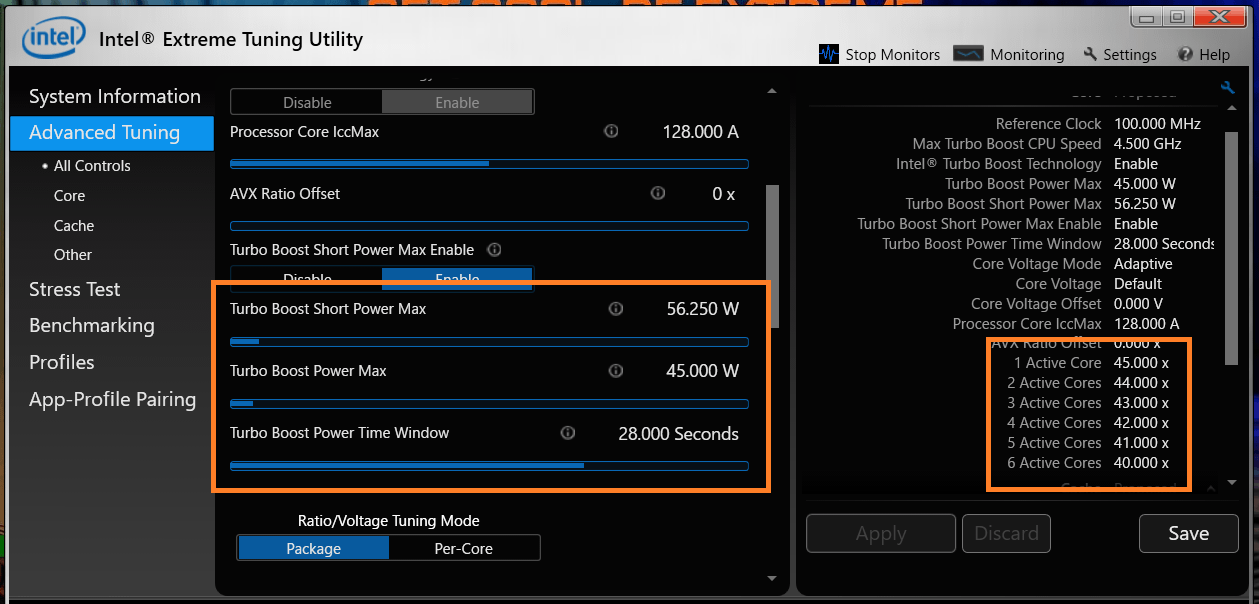1259x604 pixels.
Task: Click the 1 Active Core row
Action: point(1091,363)
